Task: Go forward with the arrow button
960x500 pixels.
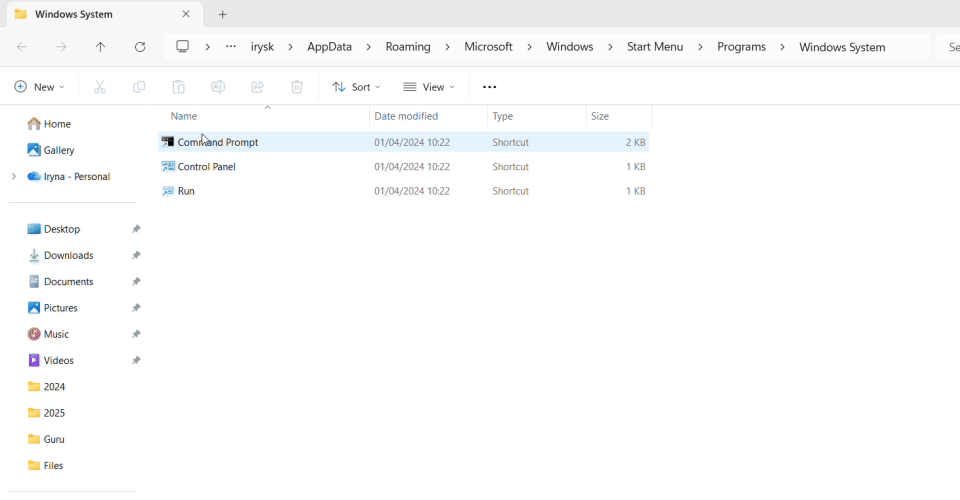Action: point(61,47)
